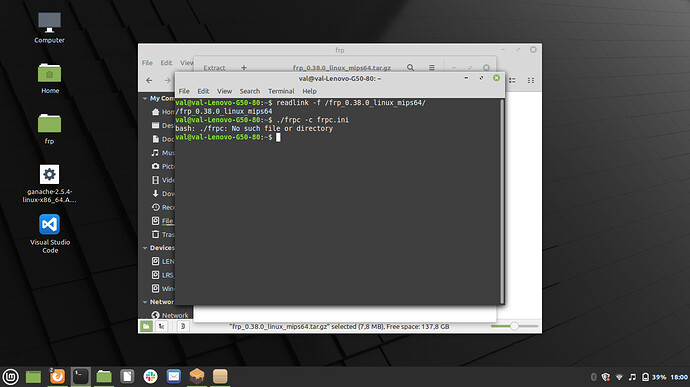Select Downloads in file manager sidebar
690x387 pixels.
(x=163, y=194)
